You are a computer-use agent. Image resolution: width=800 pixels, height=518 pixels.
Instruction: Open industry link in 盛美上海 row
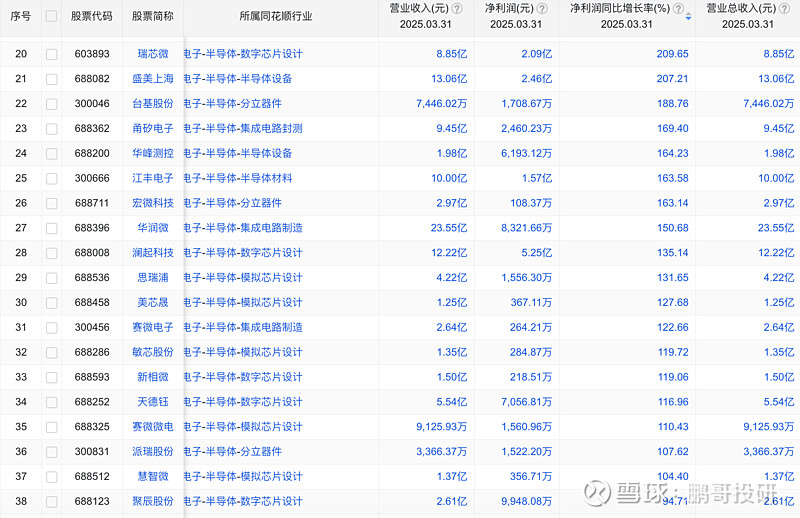tap(238, 79)
